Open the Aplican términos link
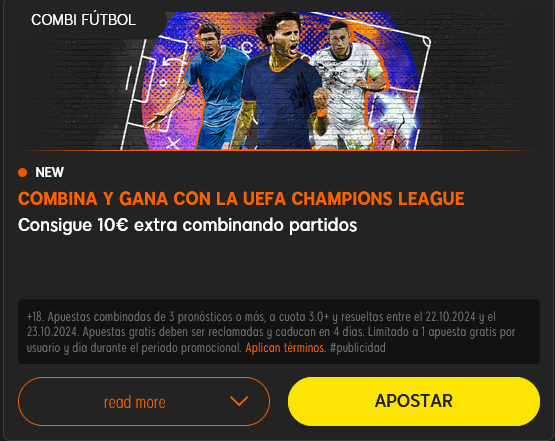Image resolution: width=555 pixels, height=441 pixels. pyautogui.click(x=286, y=348)
